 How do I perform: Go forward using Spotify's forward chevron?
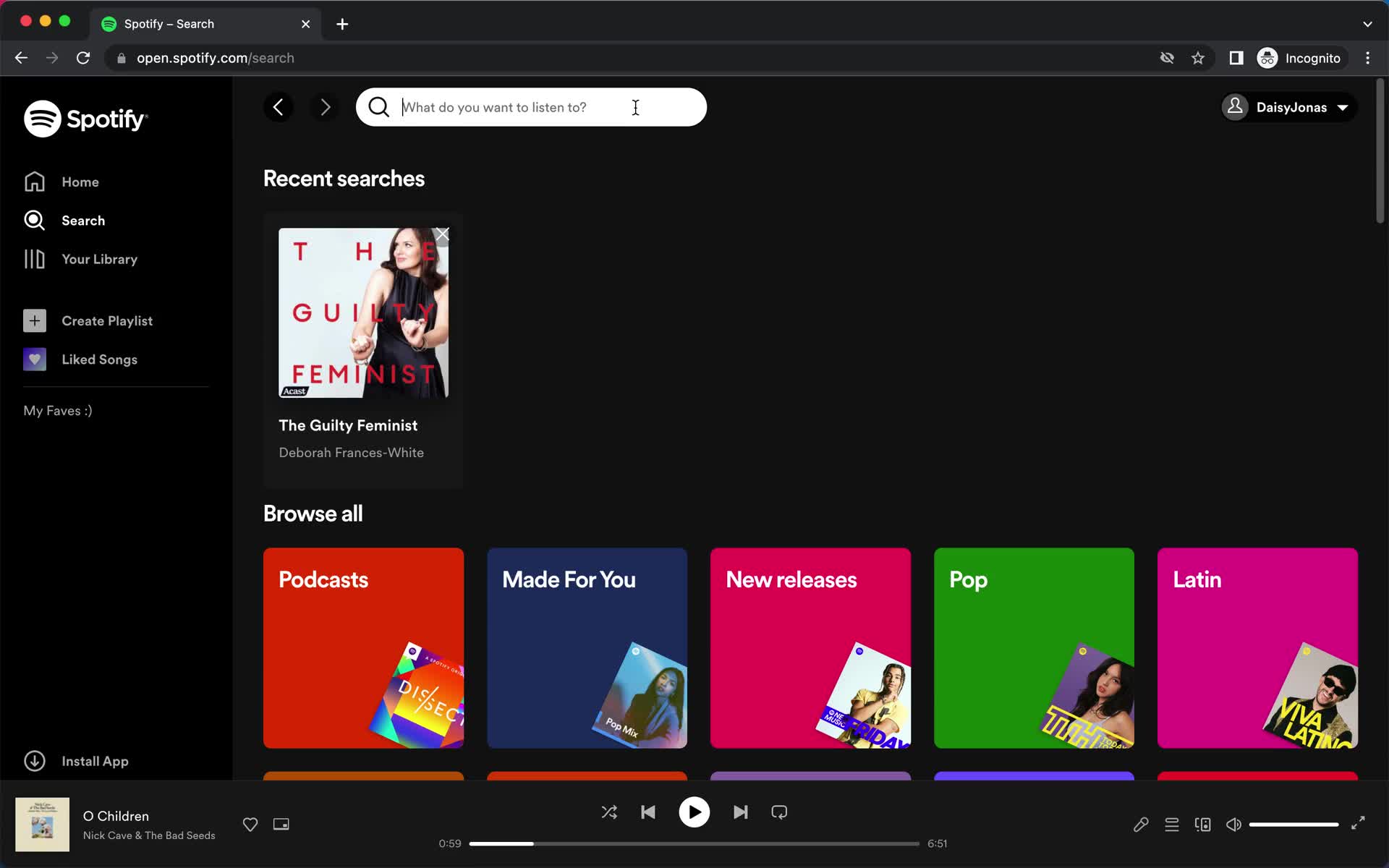325,107
